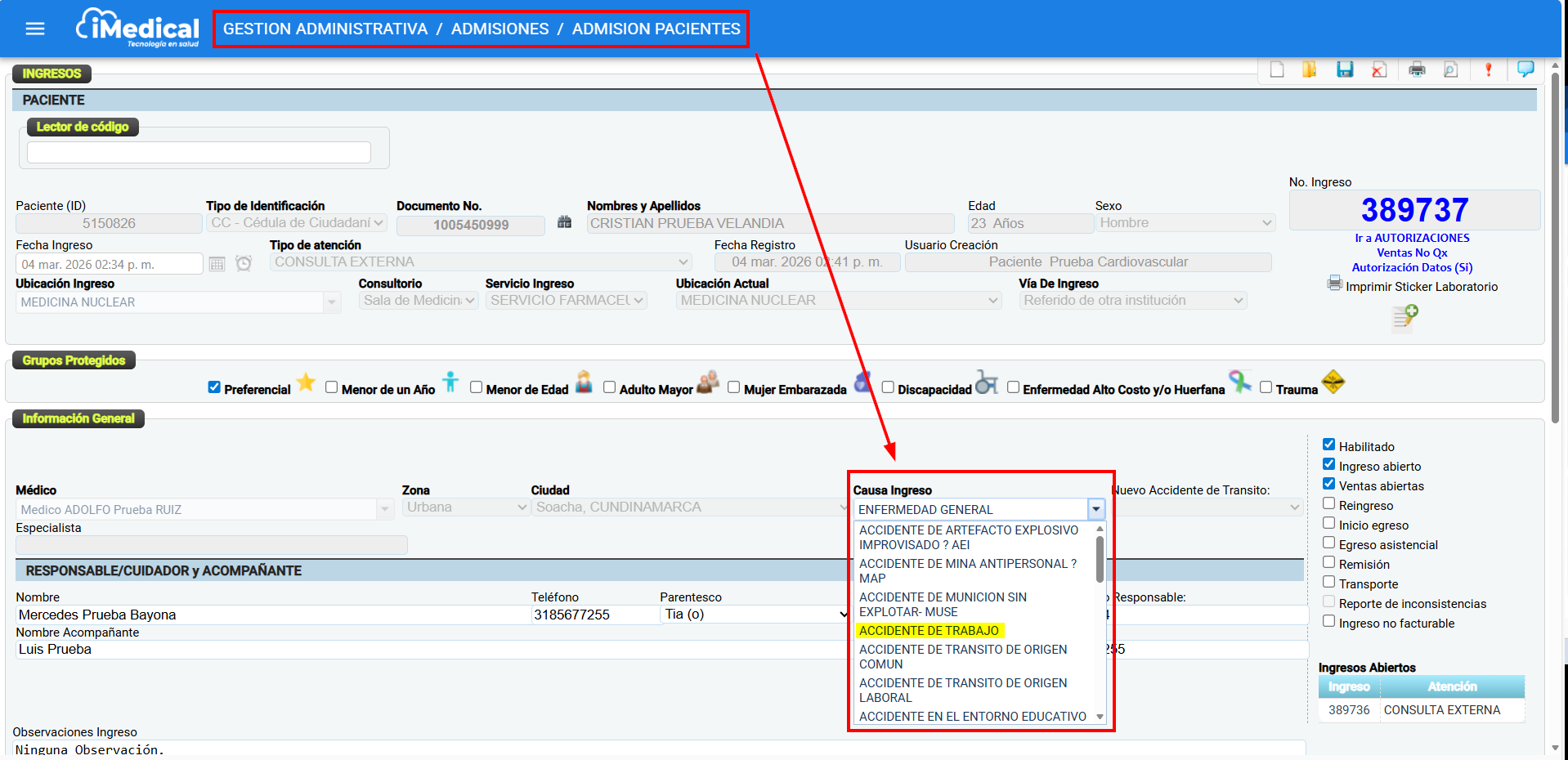Collapse the Causa Ingreso dropdown arrow

(1095, 509)
